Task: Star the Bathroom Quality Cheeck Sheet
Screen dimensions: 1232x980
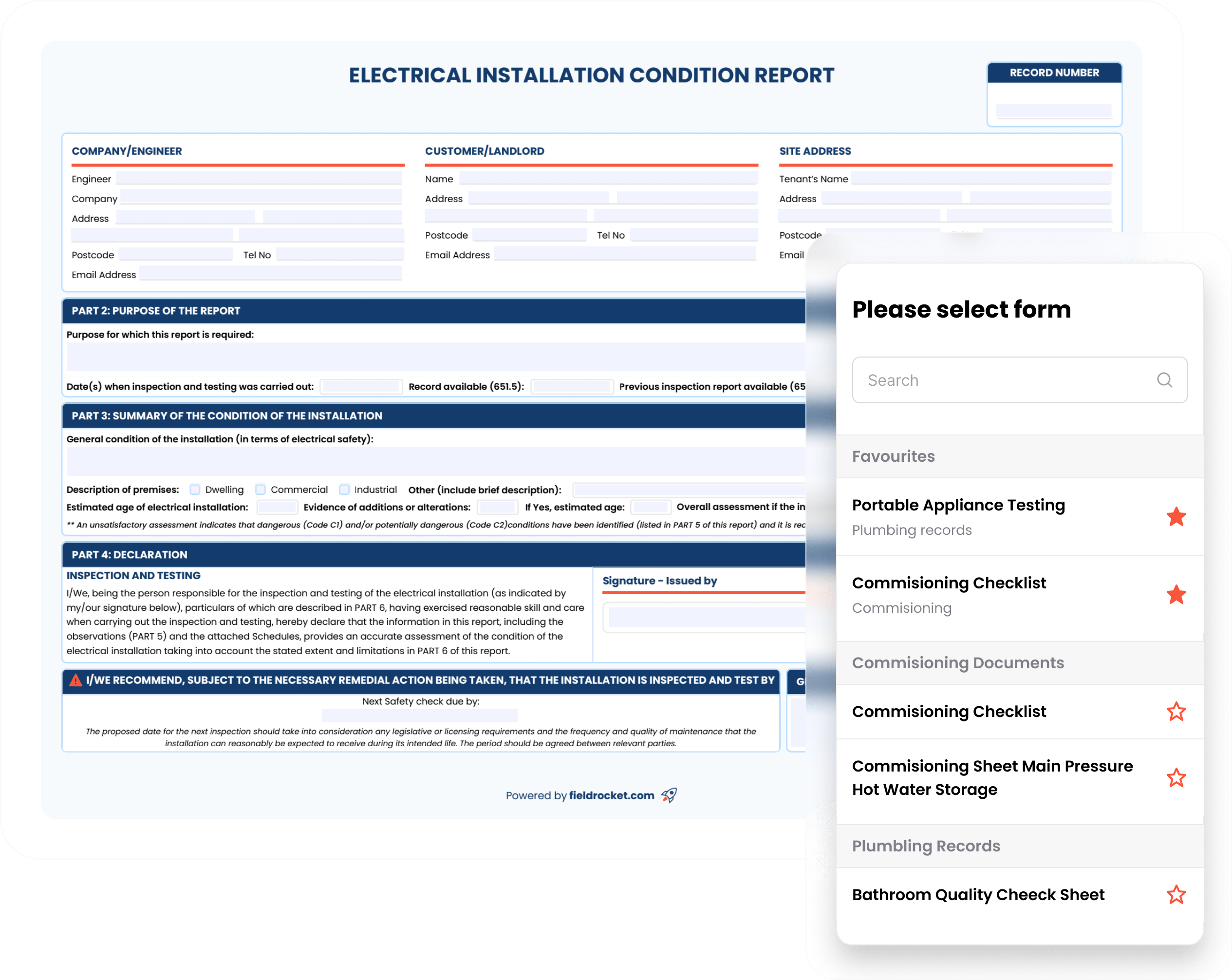Action: (1176, 894)
